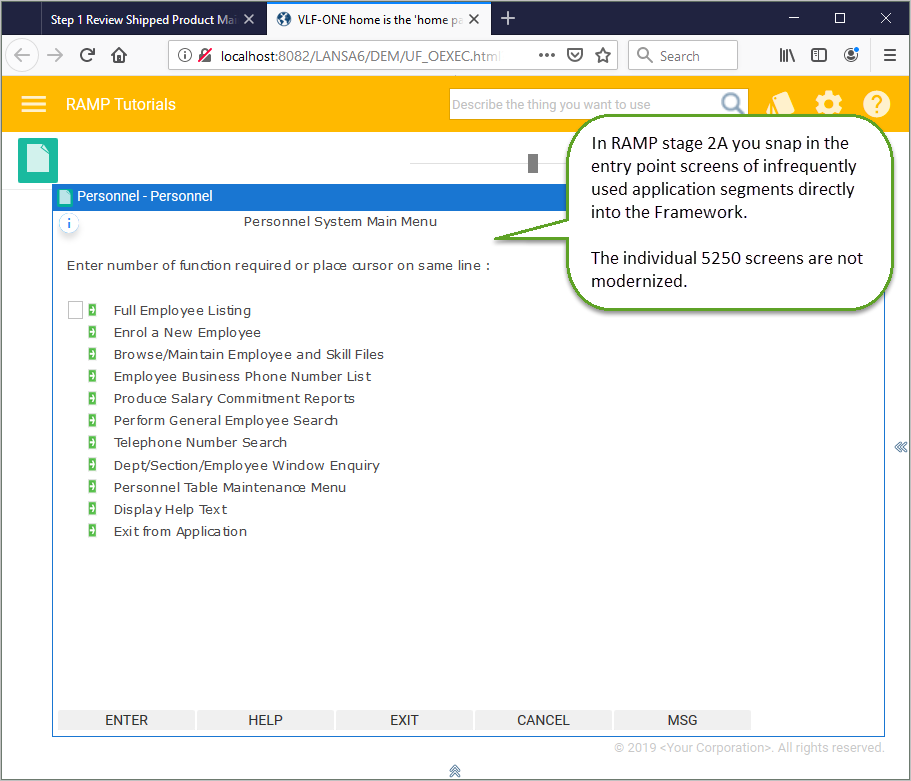
Task: Open Firefox library icon
Action: click(x=787, y=55)
